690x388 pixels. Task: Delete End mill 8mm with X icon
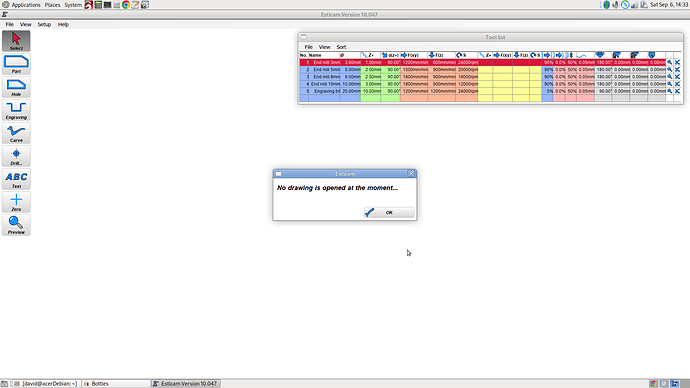[678, 77]
